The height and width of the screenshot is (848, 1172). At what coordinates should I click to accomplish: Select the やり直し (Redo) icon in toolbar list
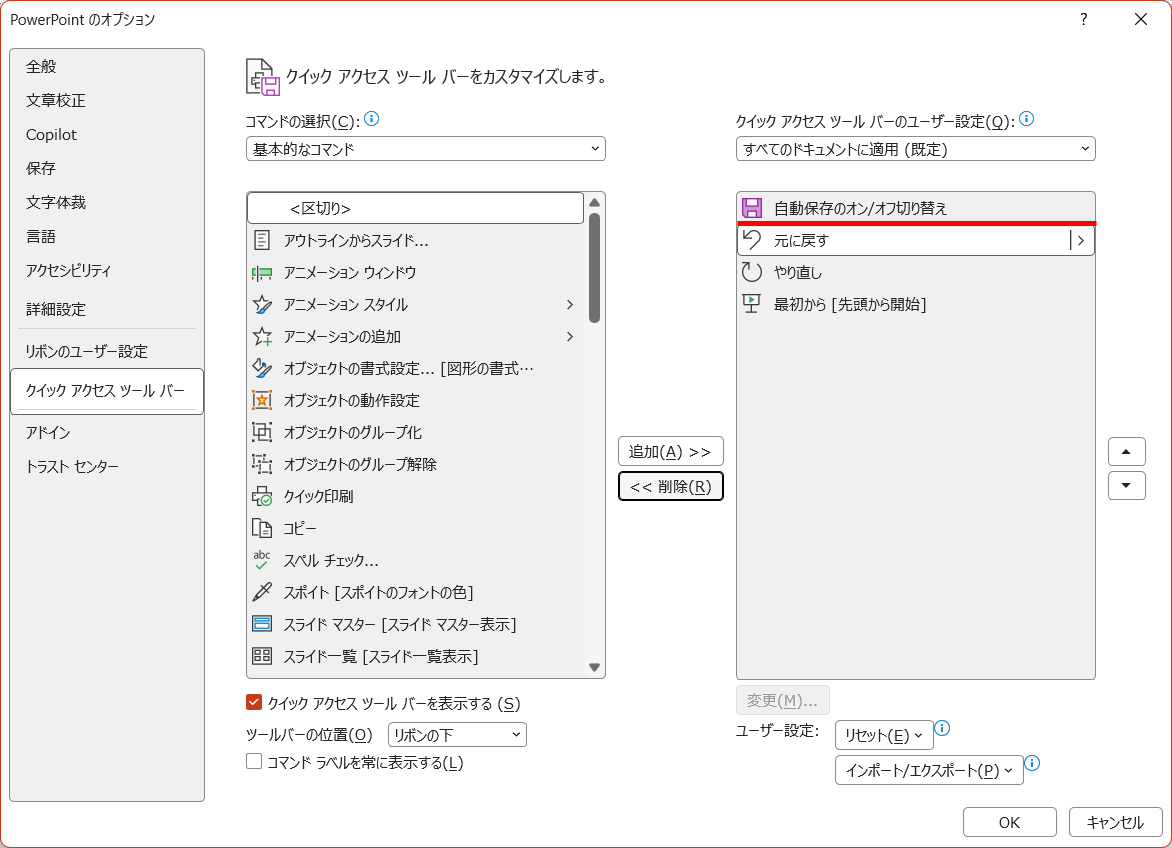click(x=750, y=272)
